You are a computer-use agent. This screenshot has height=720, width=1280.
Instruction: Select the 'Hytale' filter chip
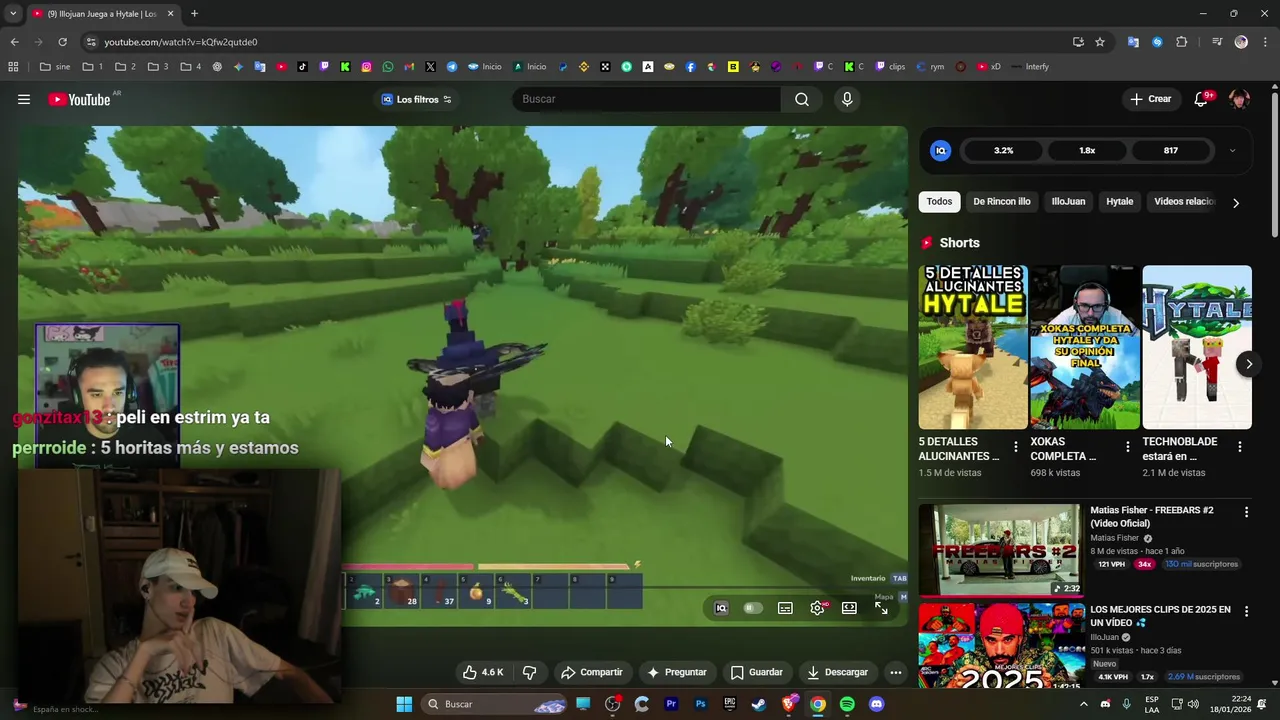[x=1119, y=202]
